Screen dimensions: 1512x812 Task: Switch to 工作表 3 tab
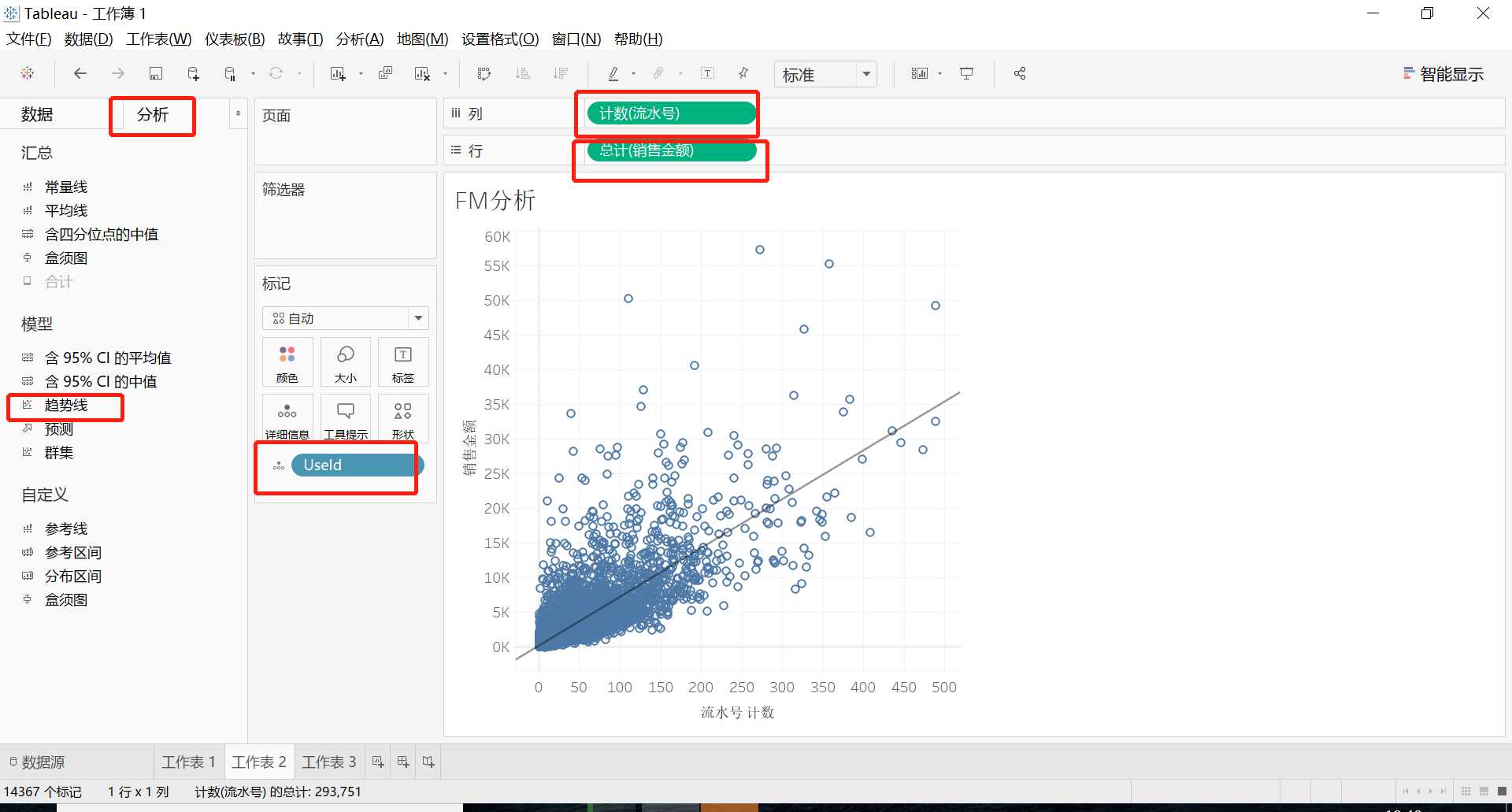[329, 762]
